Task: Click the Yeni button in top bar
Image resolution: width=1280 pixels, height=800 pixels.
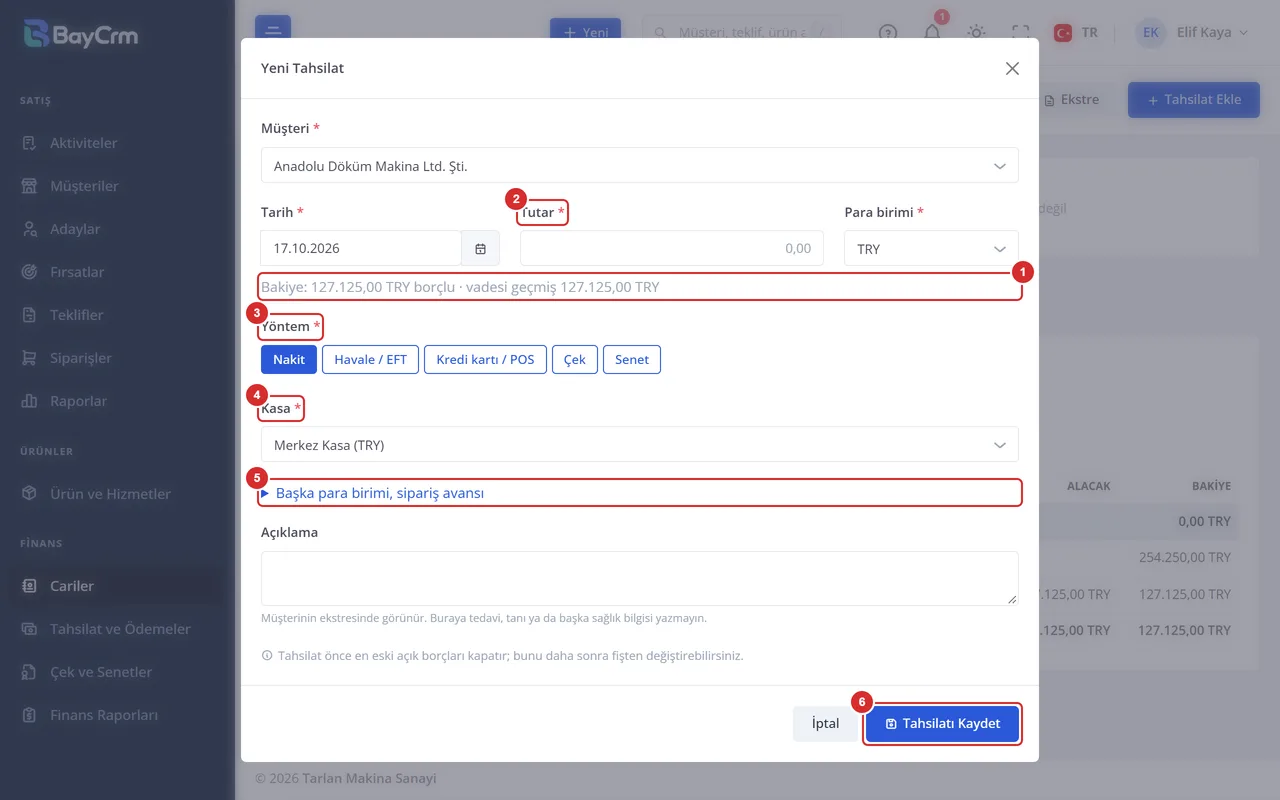Action: [x=585, y=32]
